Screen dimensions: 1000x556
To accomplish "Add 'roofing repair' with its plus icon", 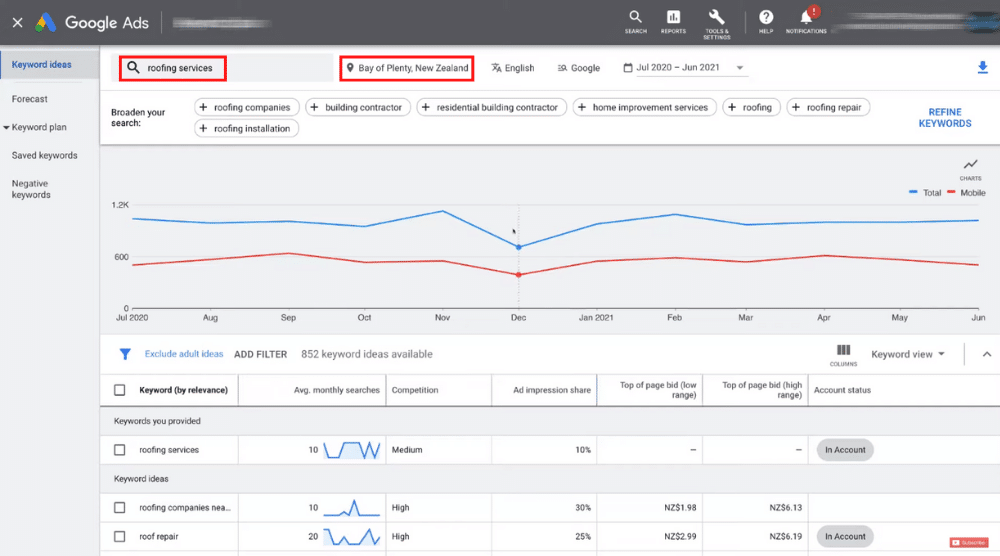I will coord(796,107).
